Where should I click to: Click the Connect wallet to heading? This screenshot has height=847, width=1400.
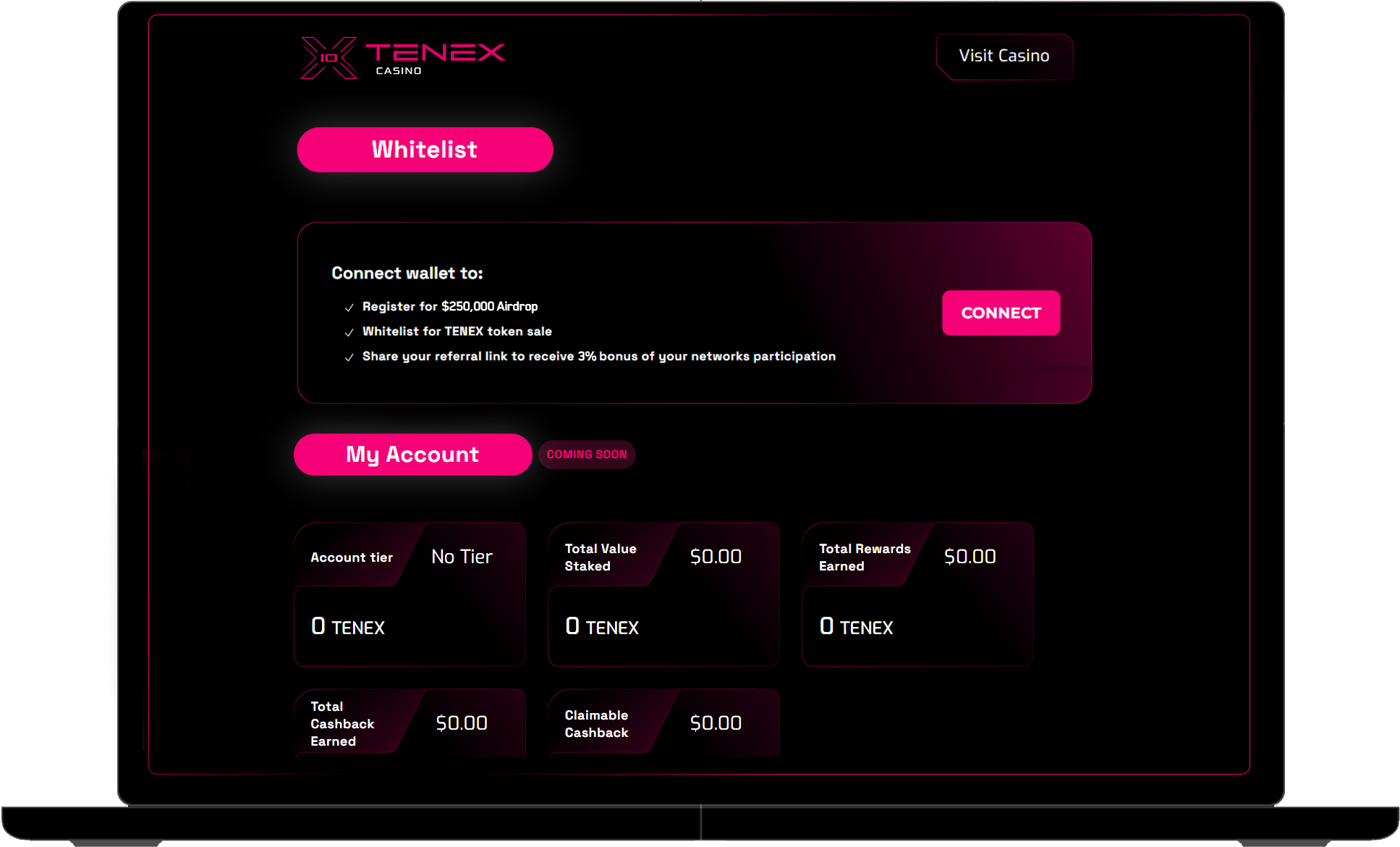[x=407, y=273]
